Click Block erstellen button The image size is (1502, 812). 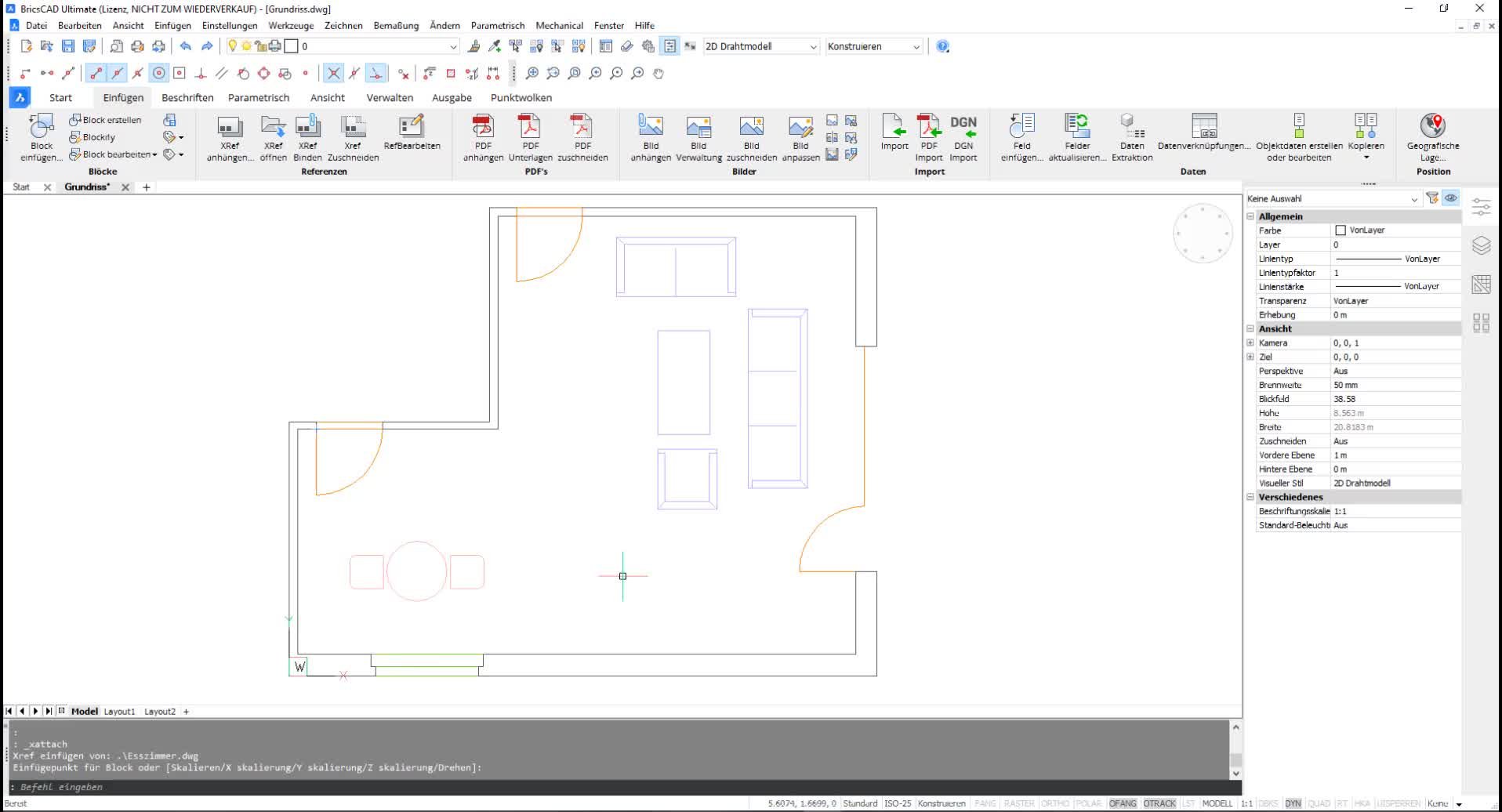105,120
